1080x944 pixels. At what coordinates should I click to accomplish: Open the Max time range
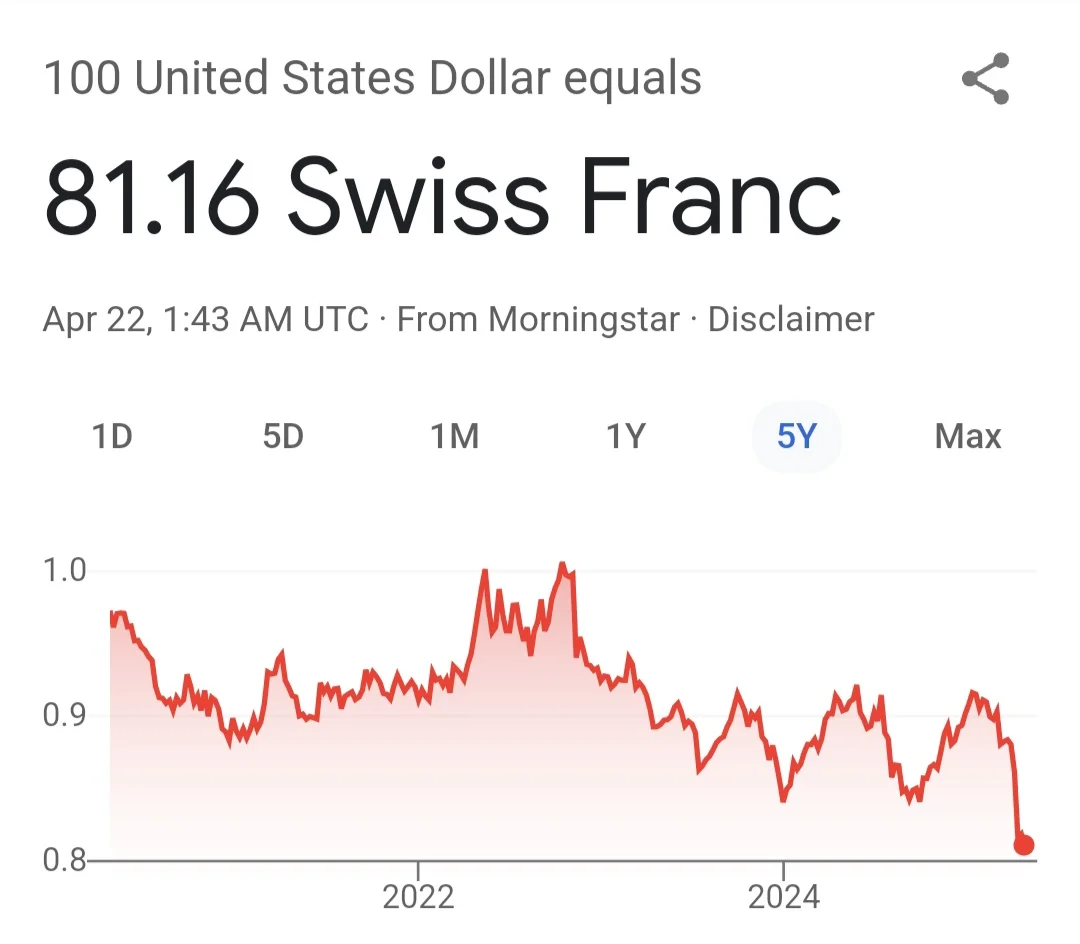[967, 437]
